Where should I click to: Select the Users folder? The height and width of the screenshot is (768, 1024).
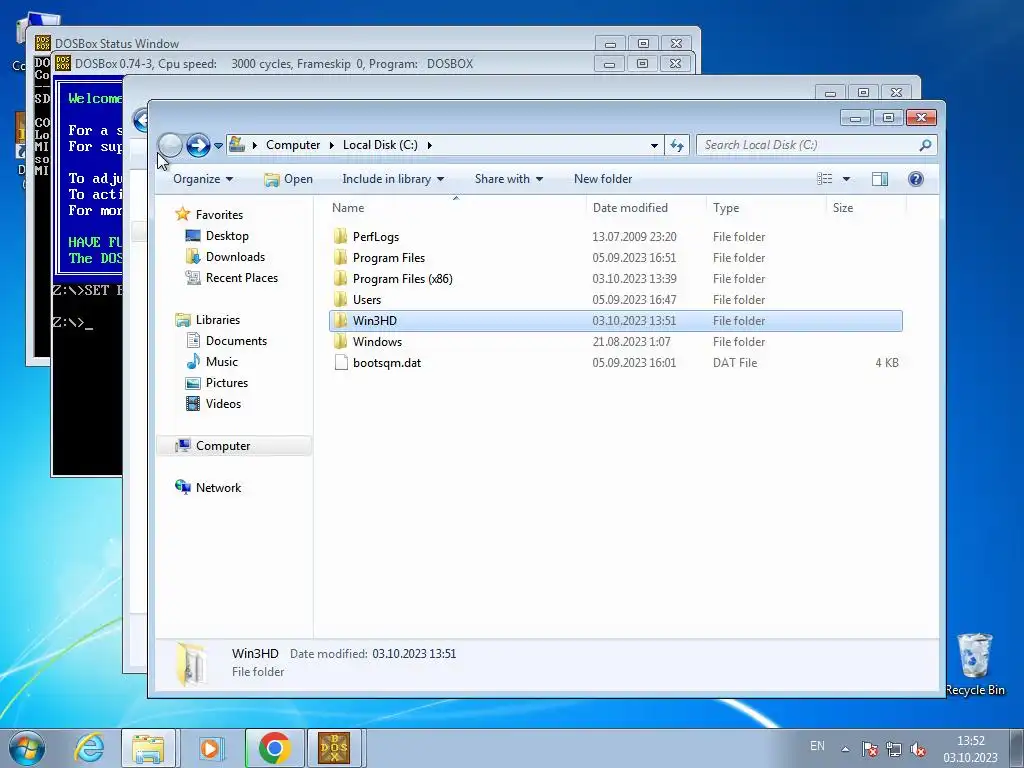366,300
